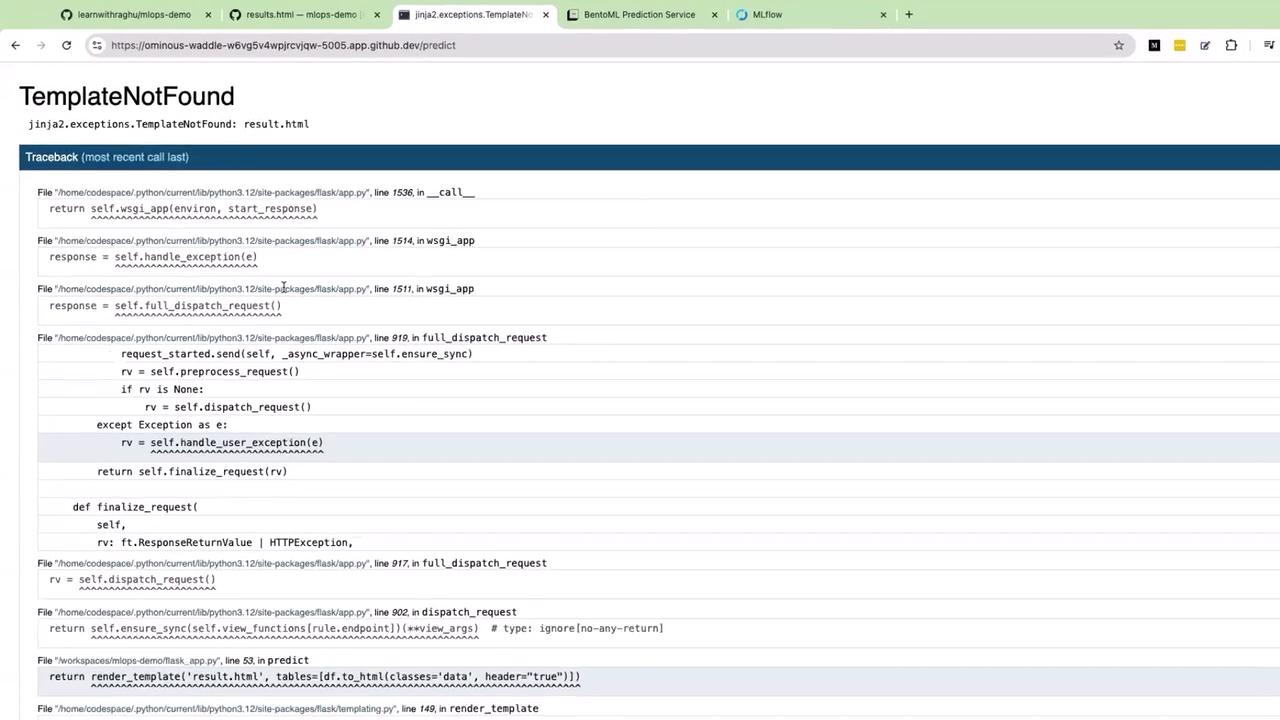The image size is (1280, 720).
Task: Bookmark this page with the star icon
Action: tap(1118, 45)
